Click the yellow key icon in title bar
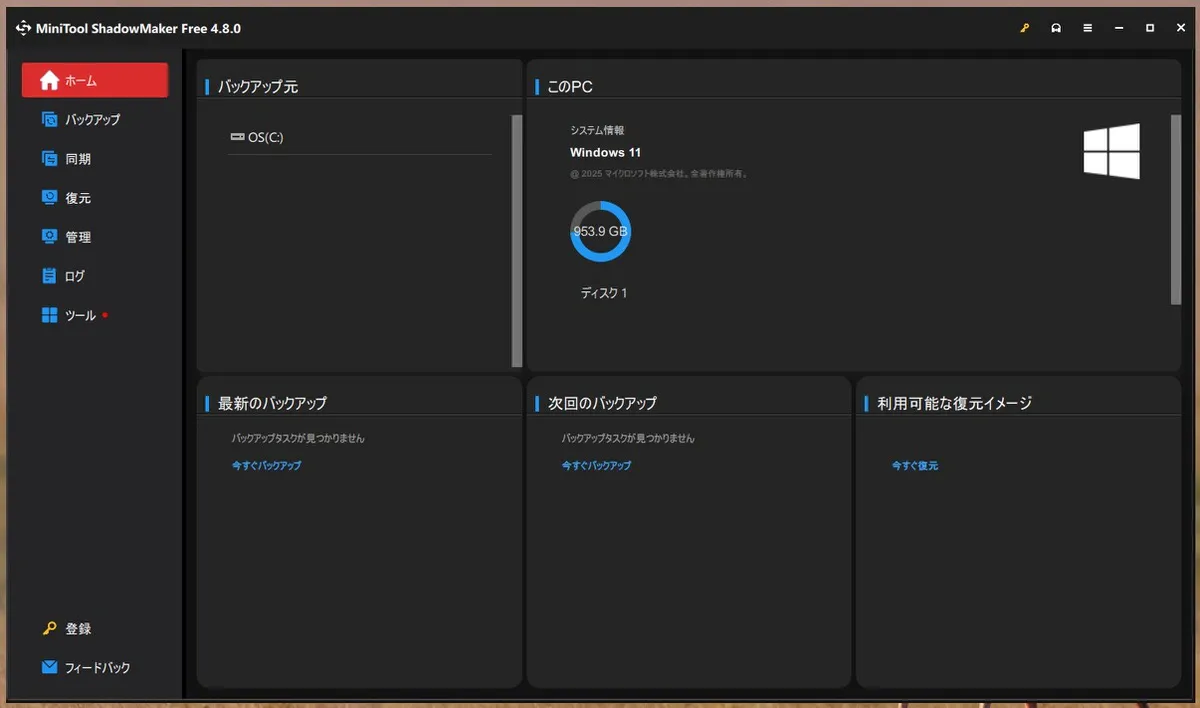The image size is (1200, 708). click(x=1025, y=28)
